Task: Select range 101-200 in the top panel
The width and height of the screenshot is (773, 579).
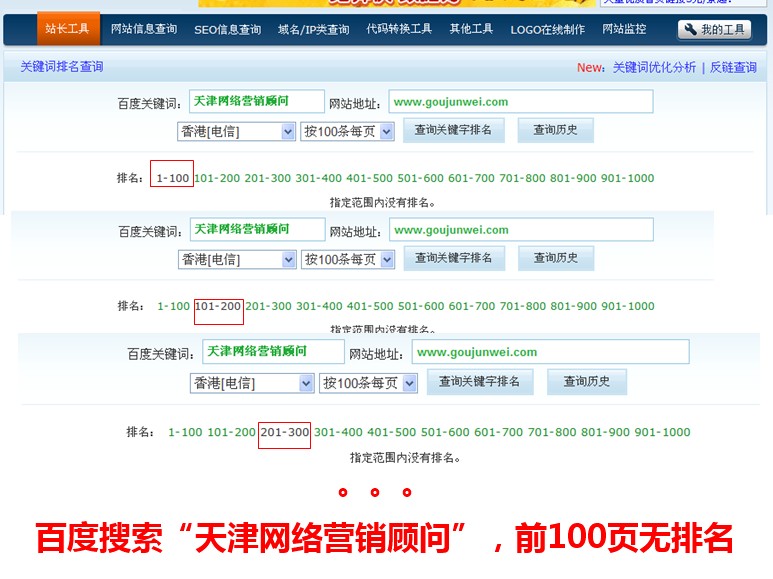Action: [217, 178]
